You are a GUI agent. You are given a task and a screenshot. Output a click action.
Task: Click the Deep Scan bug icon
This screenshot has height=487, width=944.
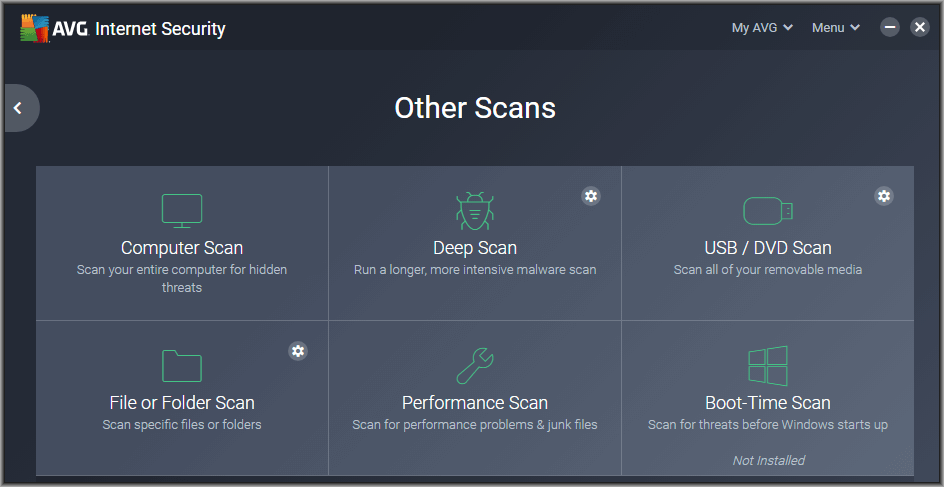475,211
